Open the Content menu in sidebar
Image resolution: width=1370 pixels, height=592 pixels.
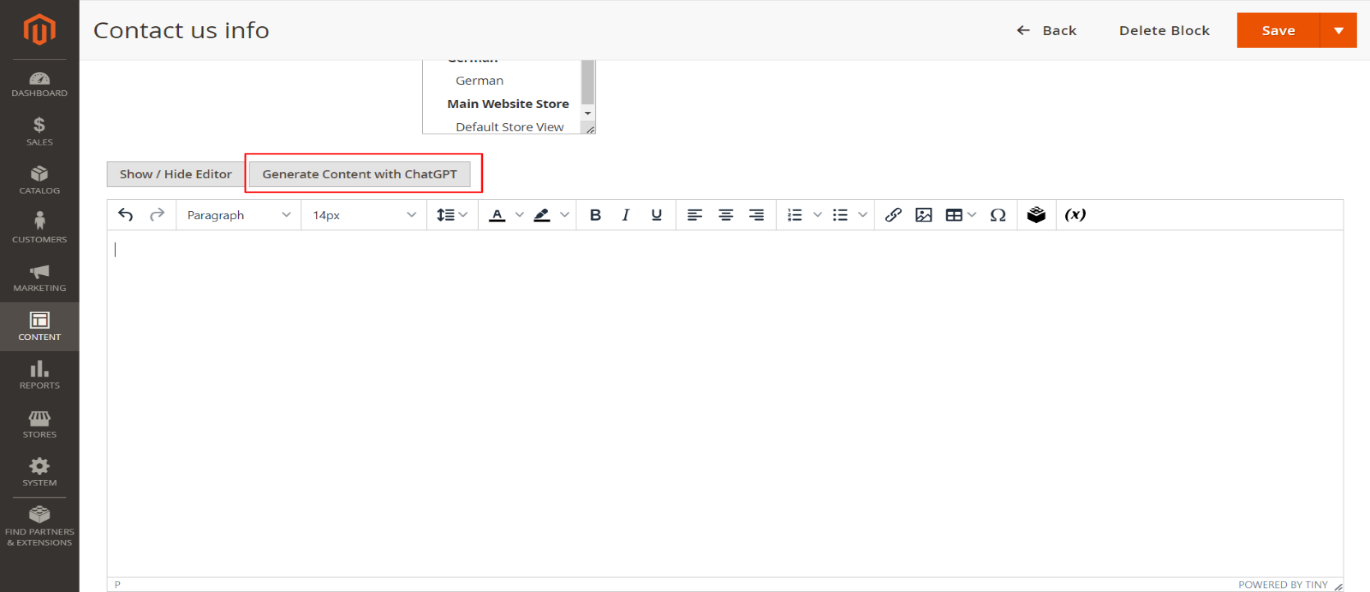(39, 326)
